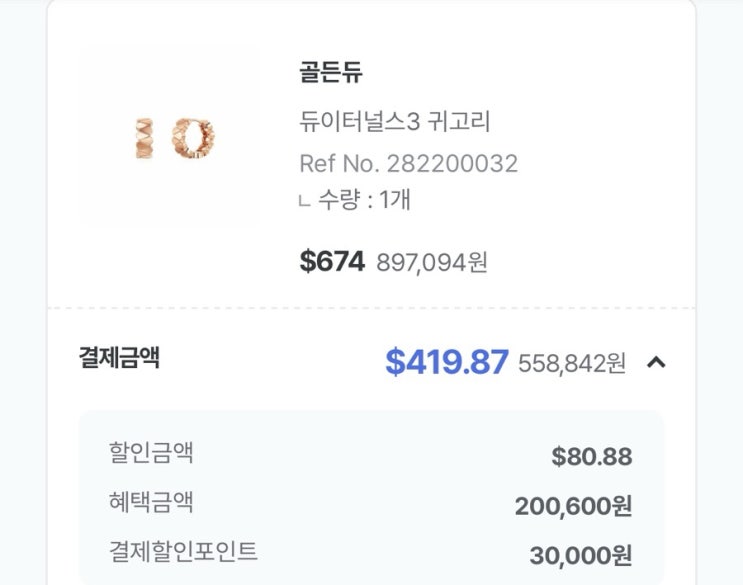
Task: Click the right hoop earring in the image
Action: pyautogui.click(x=195, y=136)
